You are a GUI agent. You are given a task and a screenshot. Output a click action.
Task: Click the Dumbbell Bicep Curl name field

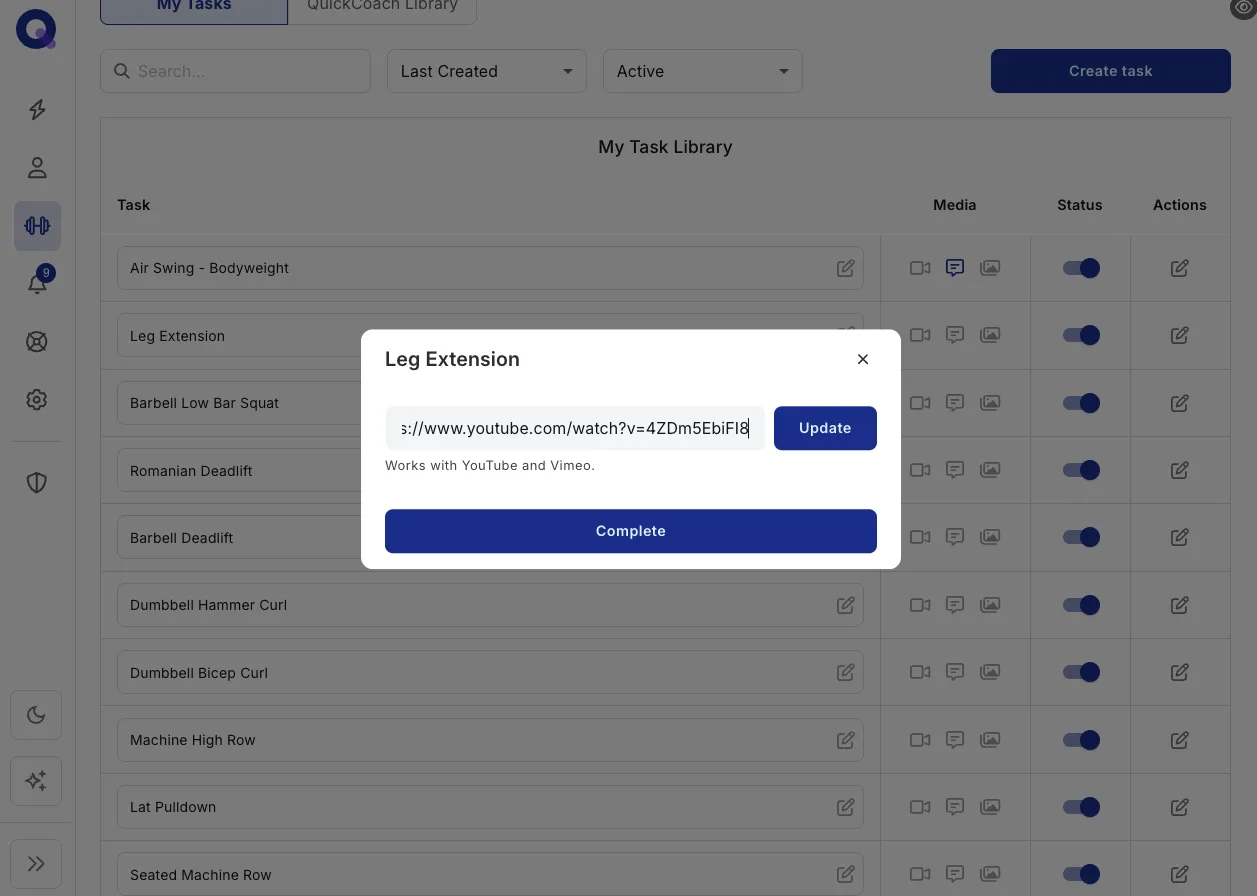[x=490, y=672]
